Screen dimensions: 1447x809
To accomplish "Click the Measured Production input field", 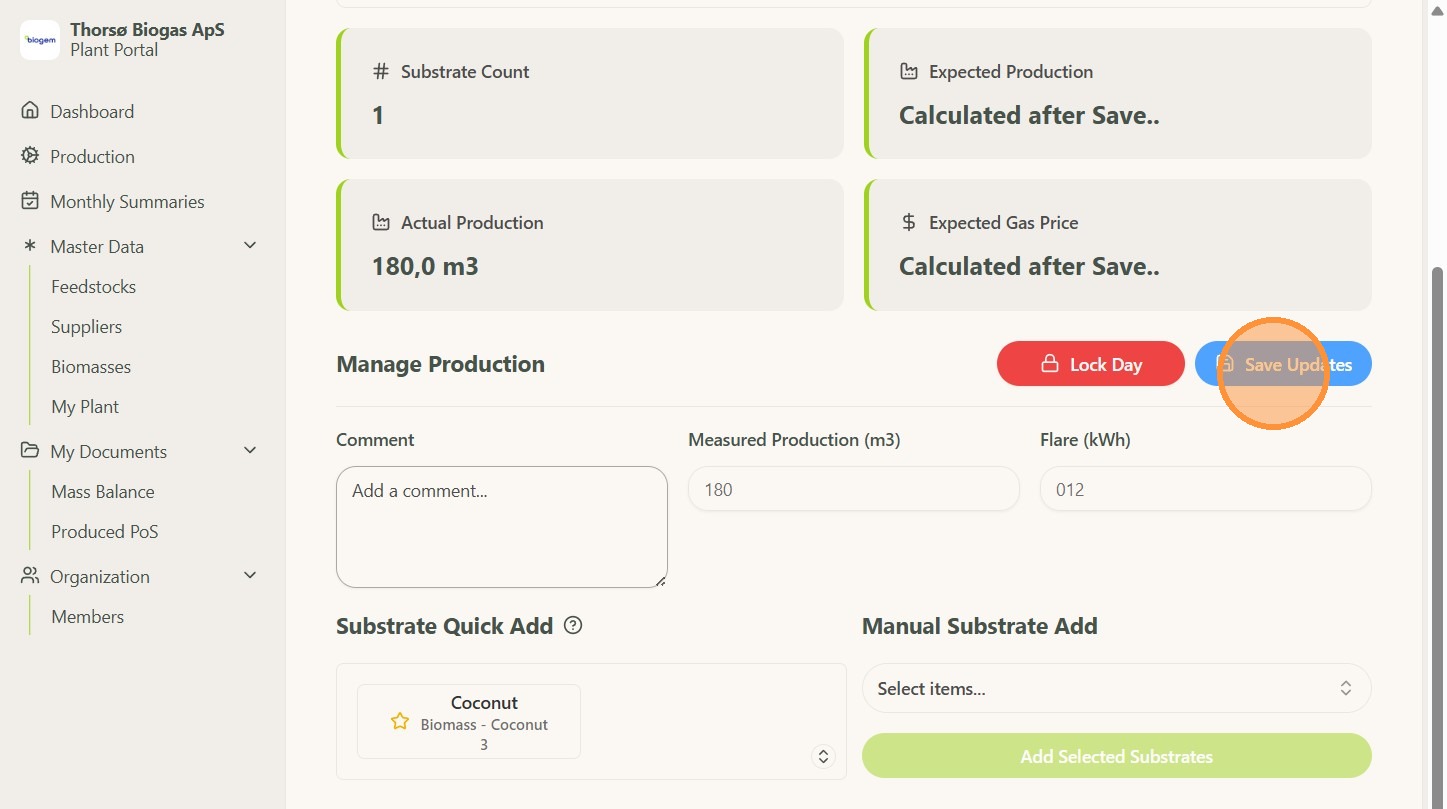I will tap(853, 490).
